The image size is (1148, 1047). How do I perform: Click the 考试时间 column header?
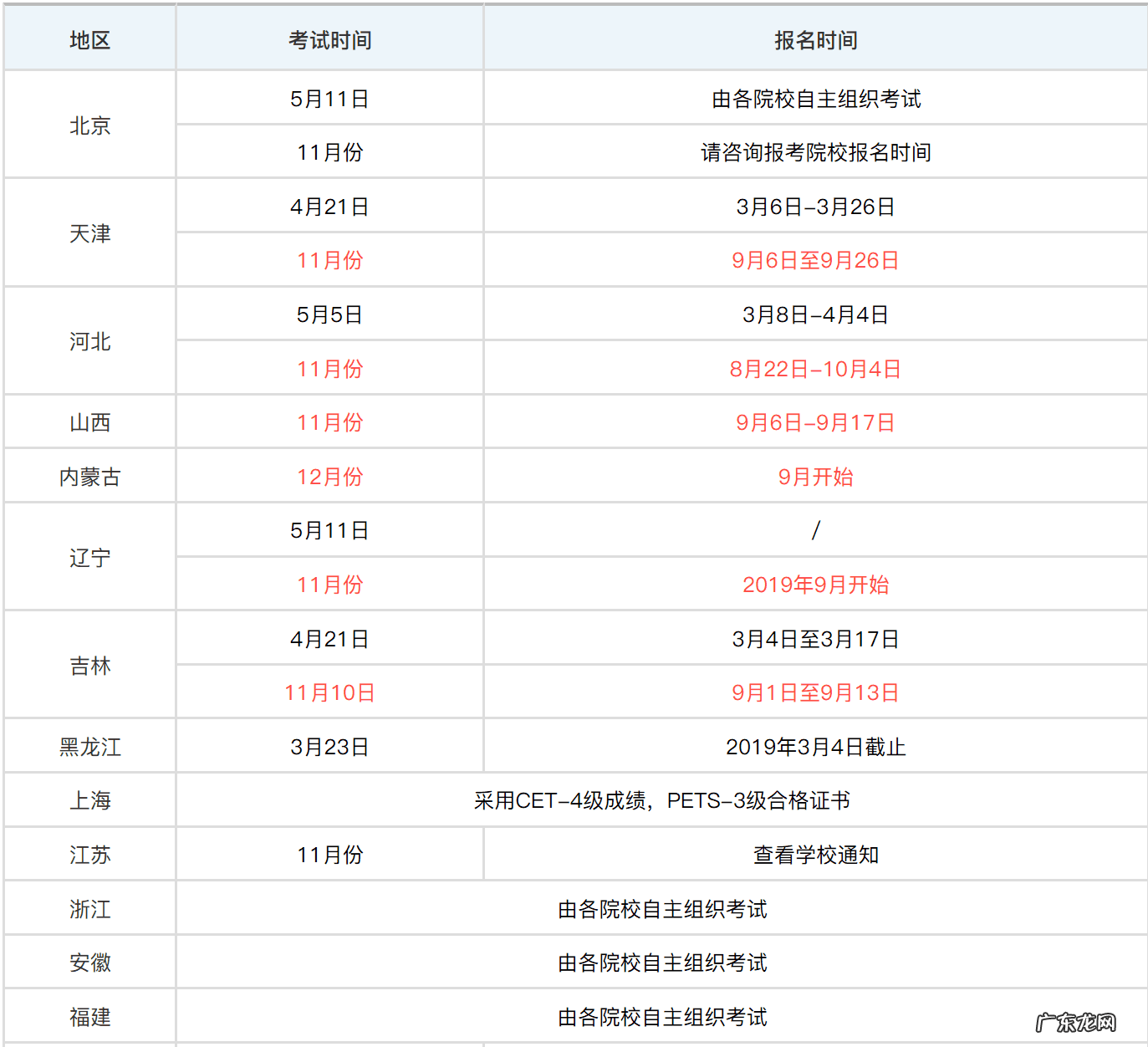pos(329,40)
